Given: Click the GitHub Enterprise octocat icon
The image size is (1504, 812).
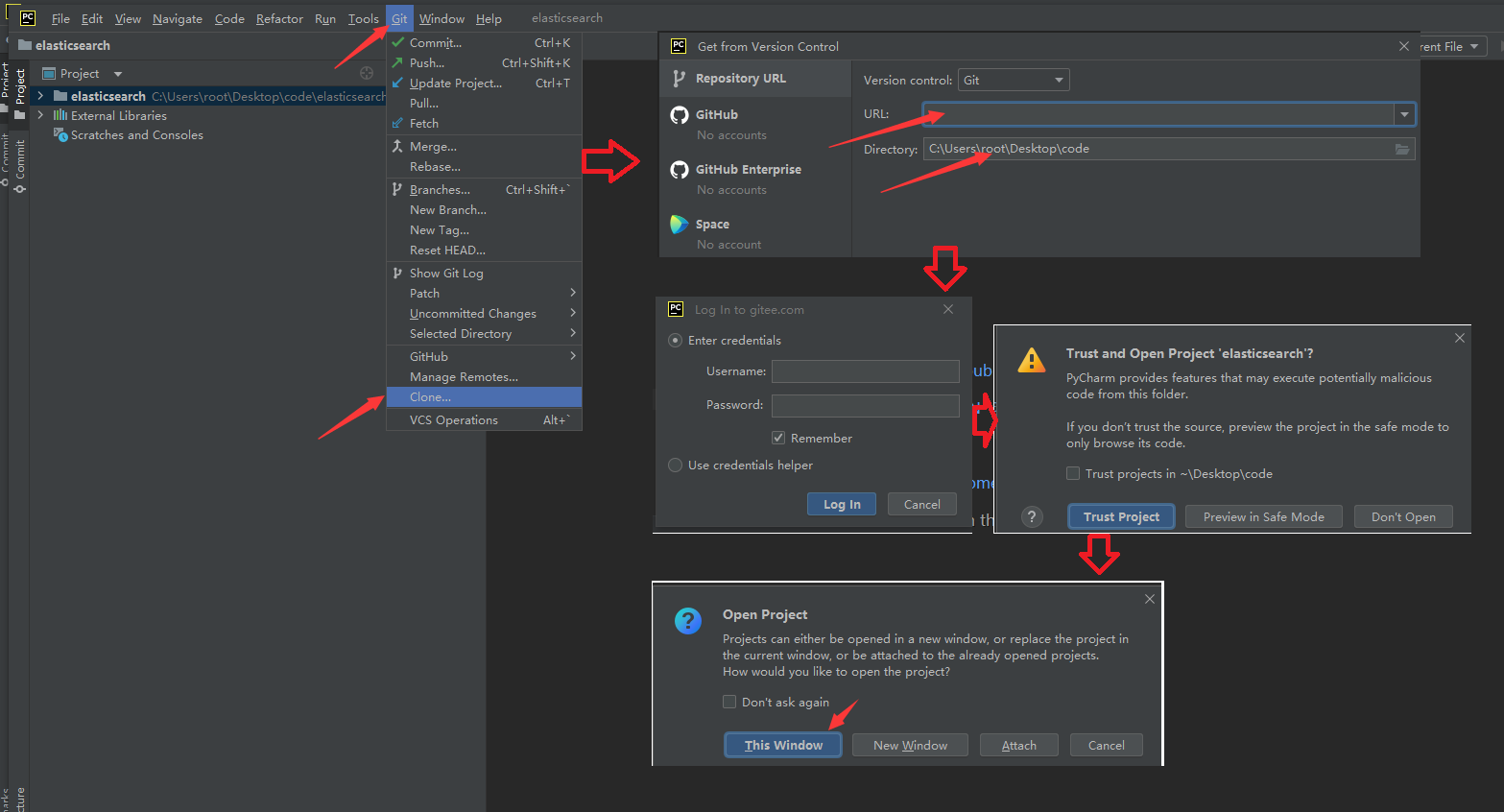Looking at the screenshot, I should (x=680, y=170).
